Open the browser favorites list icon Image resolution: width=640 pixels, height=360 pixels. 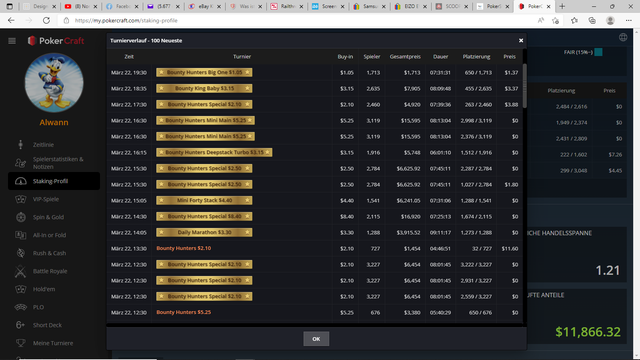[x=574, y=20]
